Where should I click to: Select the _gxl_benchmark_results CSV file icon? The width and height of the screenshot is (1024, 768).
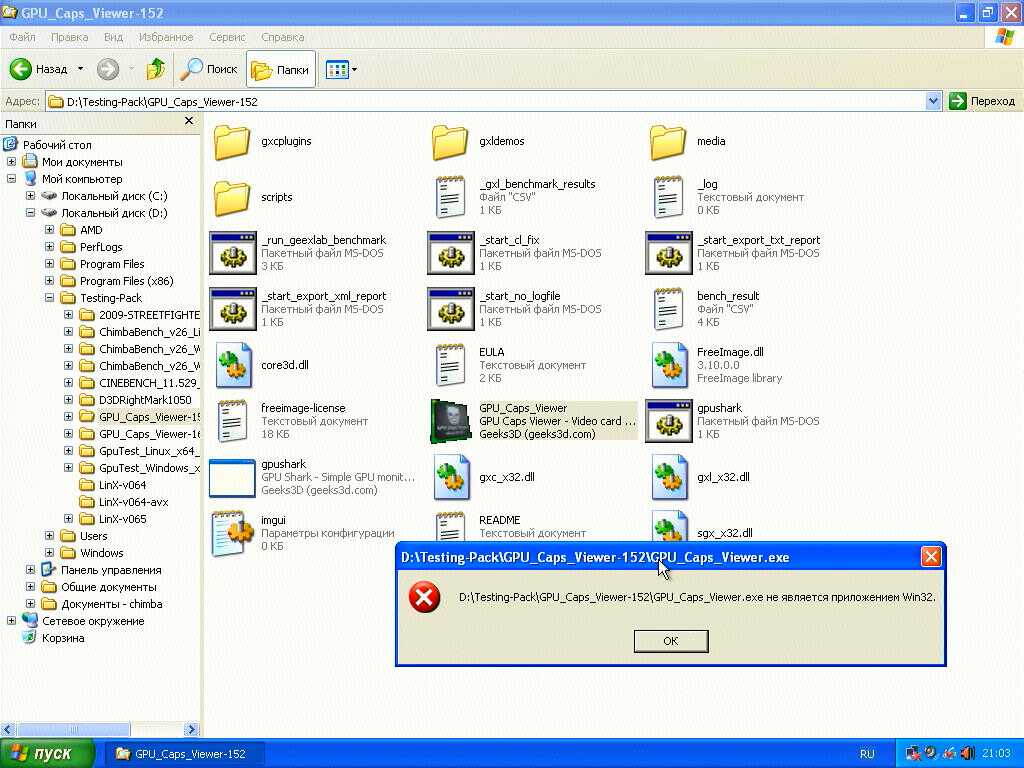tap(451, 197)
